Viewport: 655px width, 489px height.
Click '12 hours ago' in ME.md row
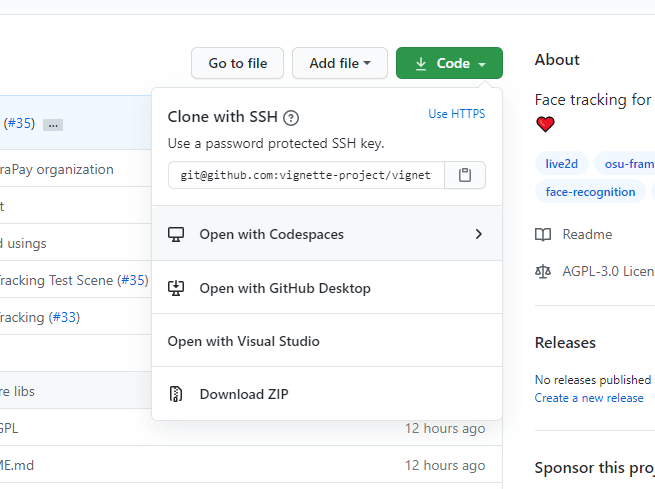pos(445,465)
